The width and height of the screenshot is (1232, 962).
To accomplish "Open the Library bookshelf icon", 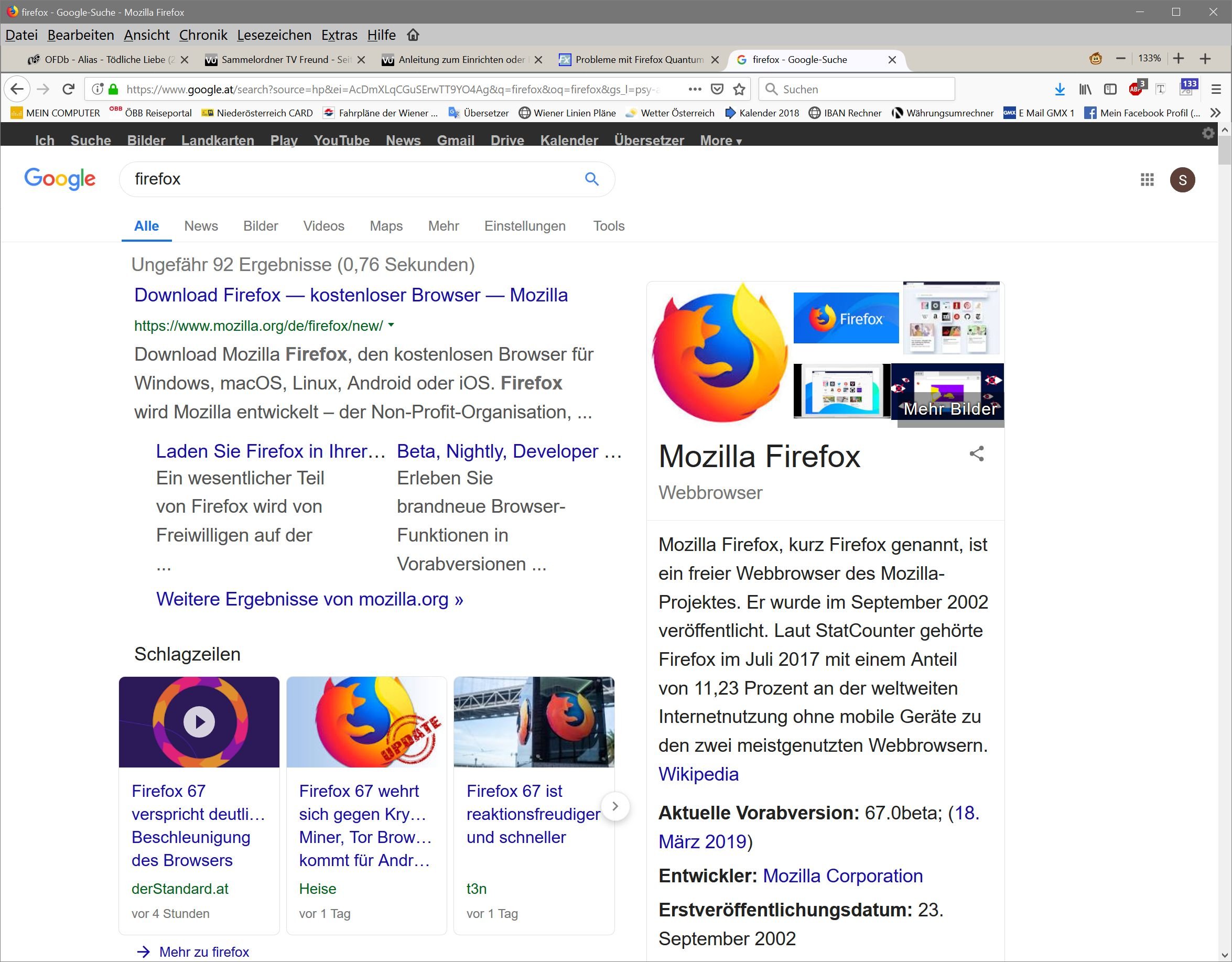I will coord(1085,89).
